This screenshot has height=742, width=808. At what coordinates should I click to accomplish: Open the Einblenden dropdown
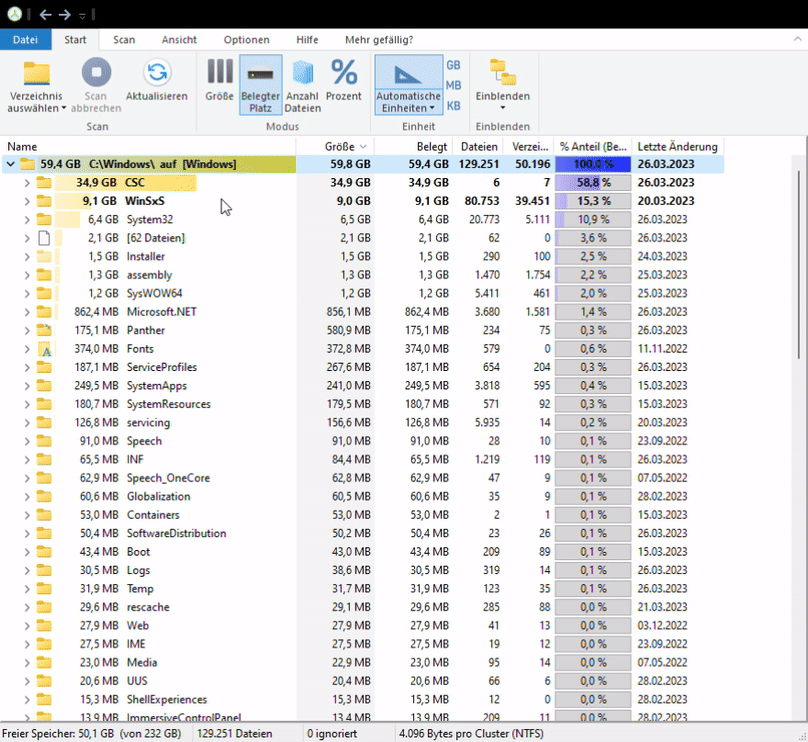pyautogui.click(x=502, y=85)
